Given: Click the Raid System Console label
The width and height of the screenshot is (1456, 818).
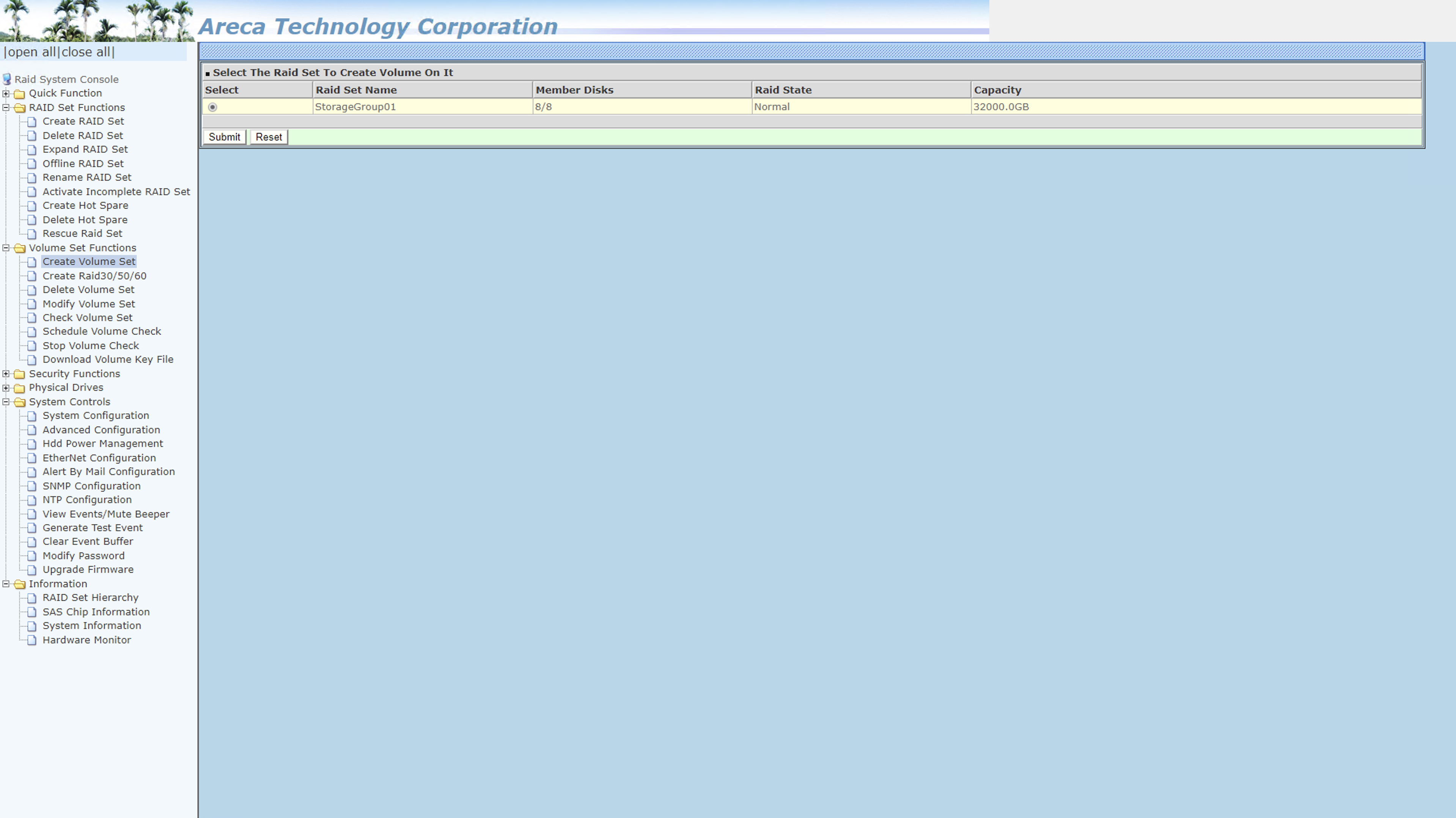Looking at the screenshot, I should tap(67, 80).
